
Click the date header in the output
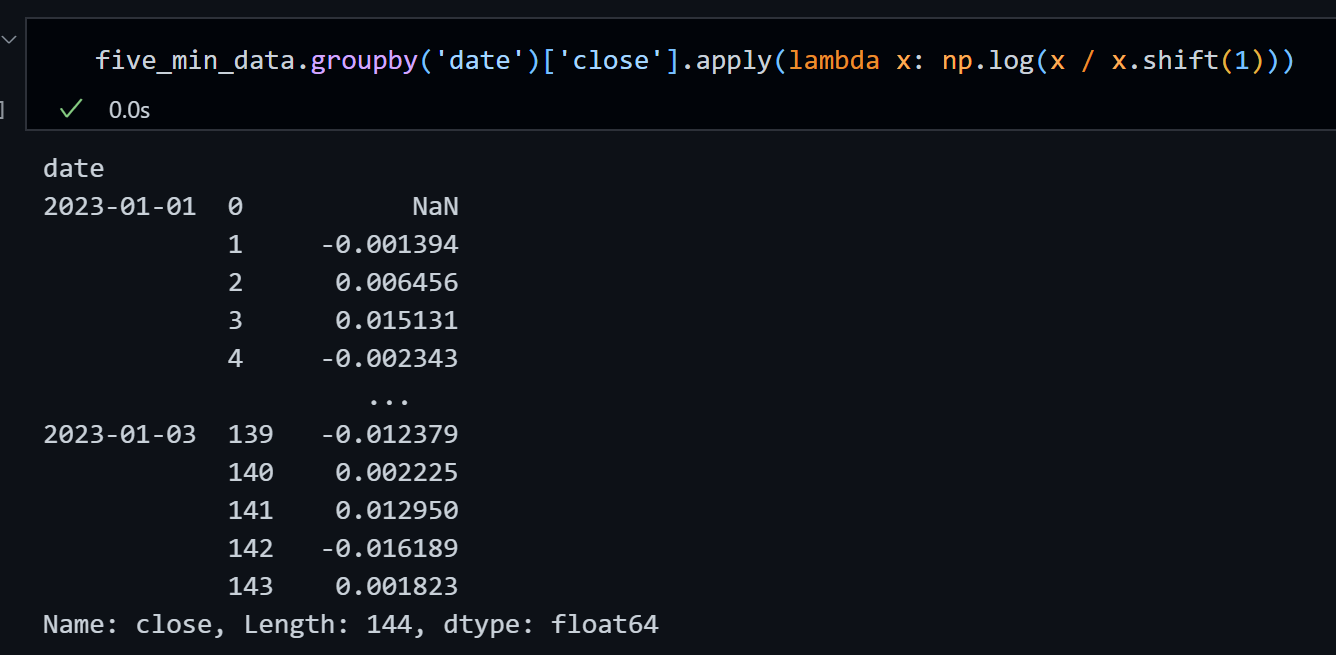(73, 169)
